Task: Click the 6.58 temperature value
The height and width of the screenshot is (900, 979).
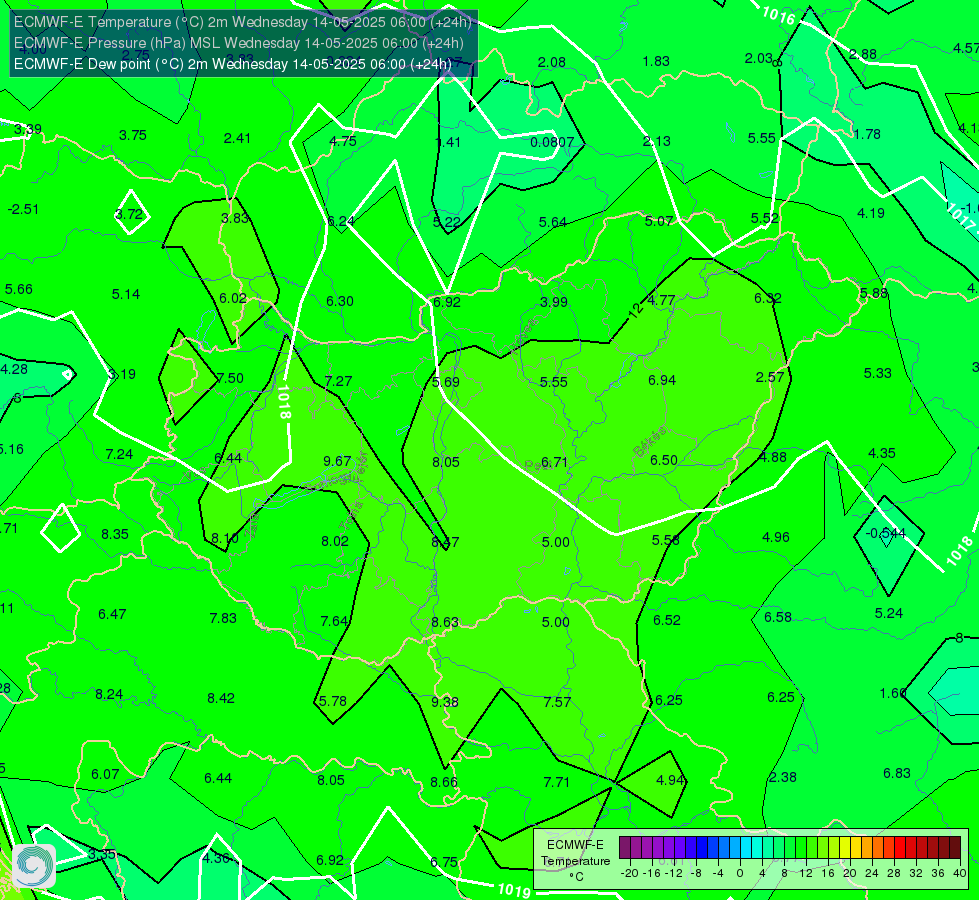Action: pos(778,617)
